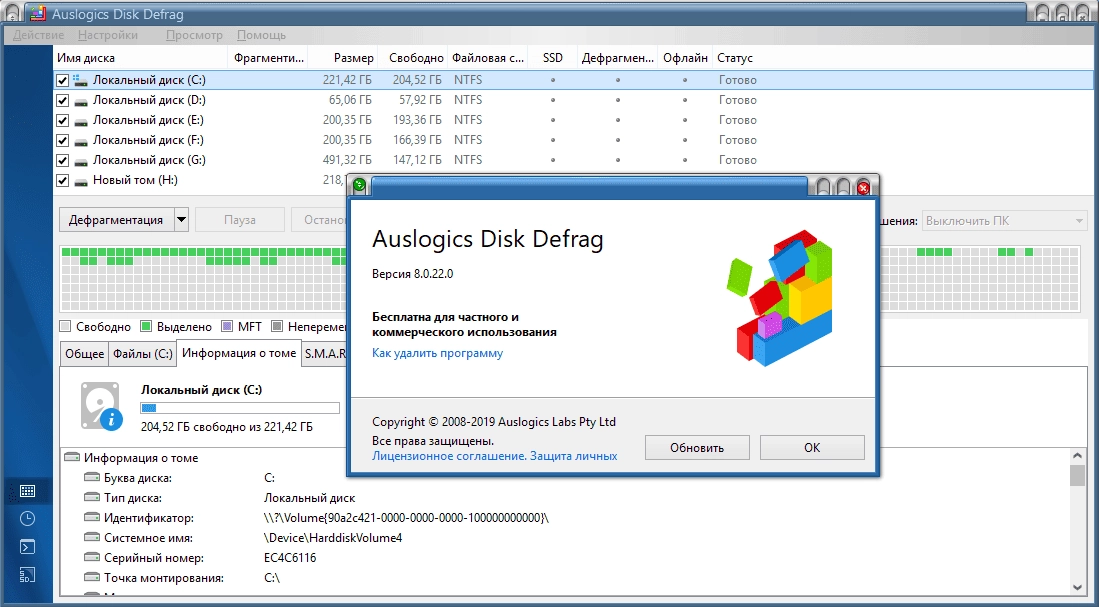Click the Auslogics Disk Defrag title bar icon
Viewport: 1099px width, 607px height.
click(38, 13)
